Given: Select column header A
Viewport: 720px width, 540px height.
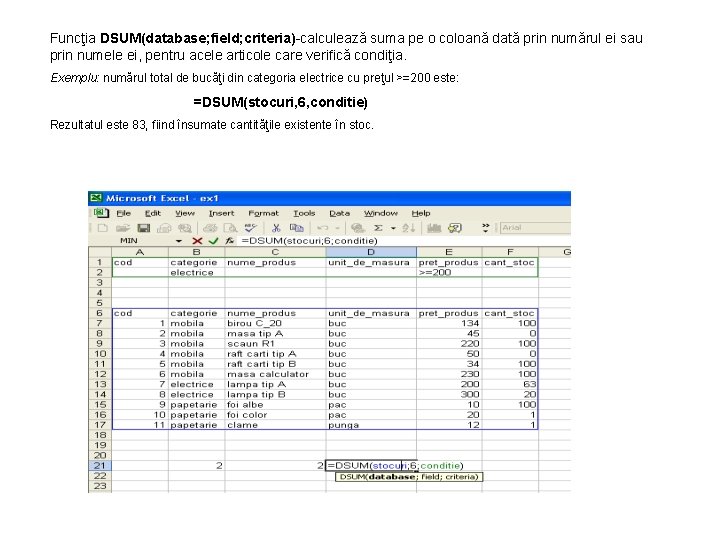Looking at the screenshot, I should point(140,252).
